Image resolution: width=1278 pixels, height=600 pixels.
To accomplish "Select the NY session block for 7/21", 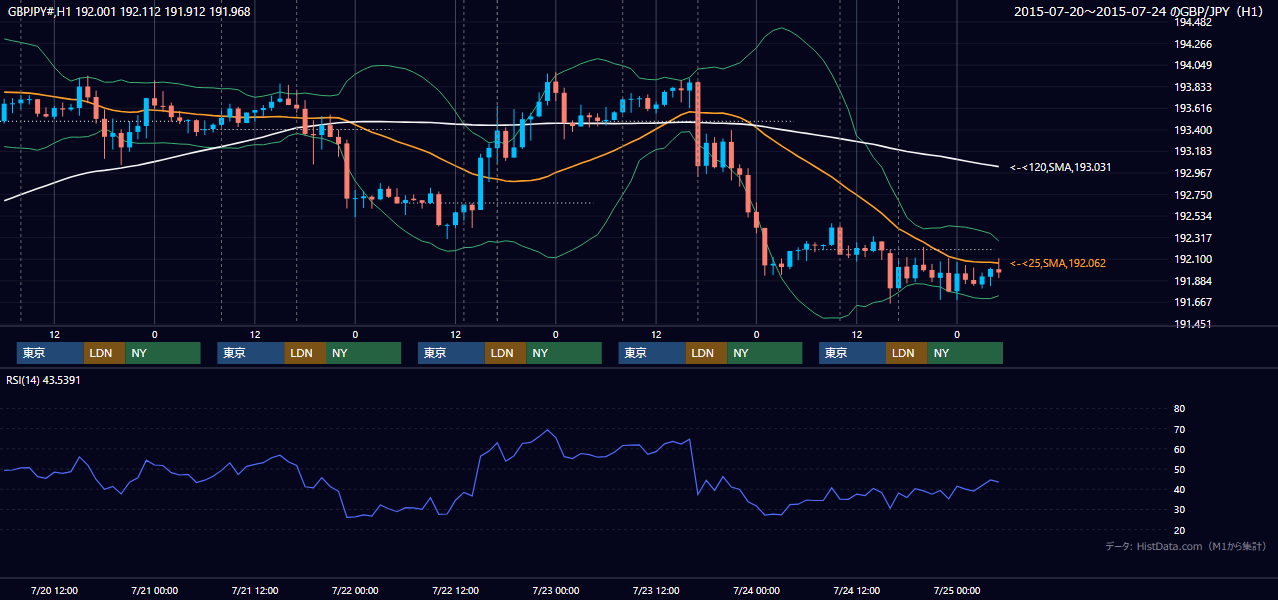I will 364,353.
